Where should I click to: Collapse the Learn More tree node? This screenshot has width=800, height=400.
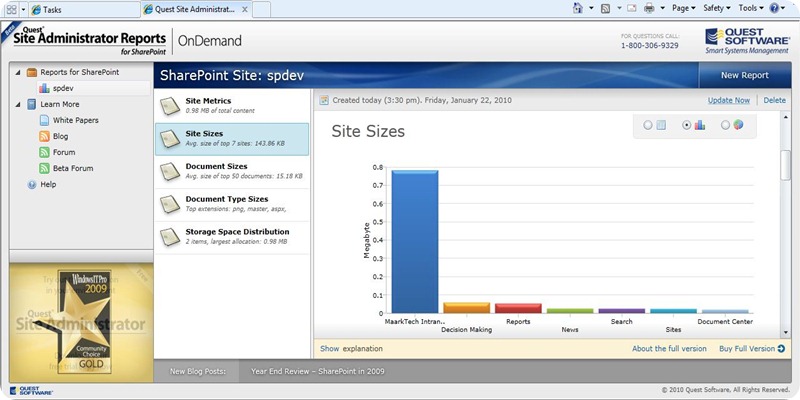coord(17,104)
